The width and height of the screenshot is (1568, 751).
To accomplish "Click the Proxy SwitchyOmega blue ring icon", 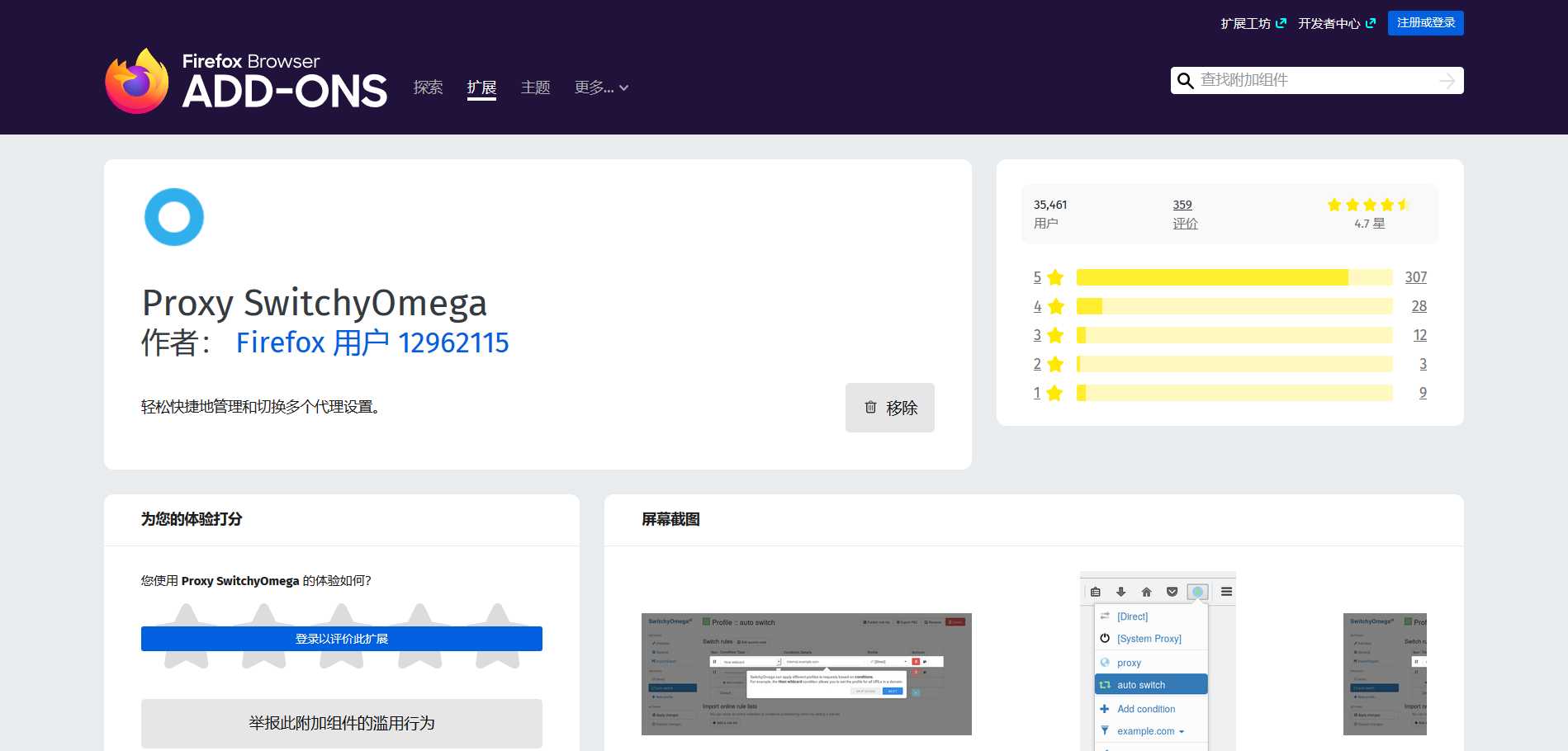I will (x=174, y=217).
